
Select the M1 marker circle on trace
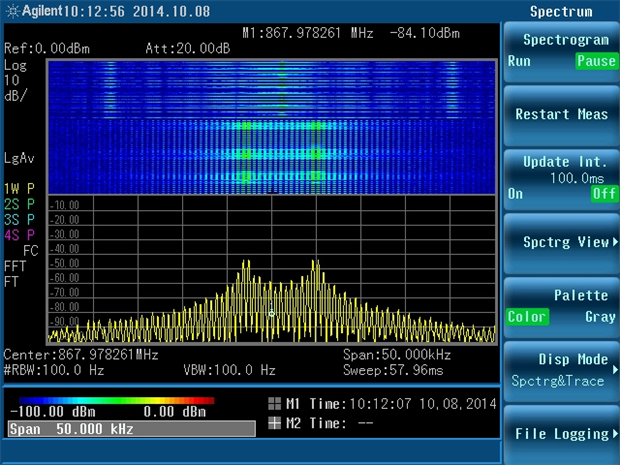[272, 314]
